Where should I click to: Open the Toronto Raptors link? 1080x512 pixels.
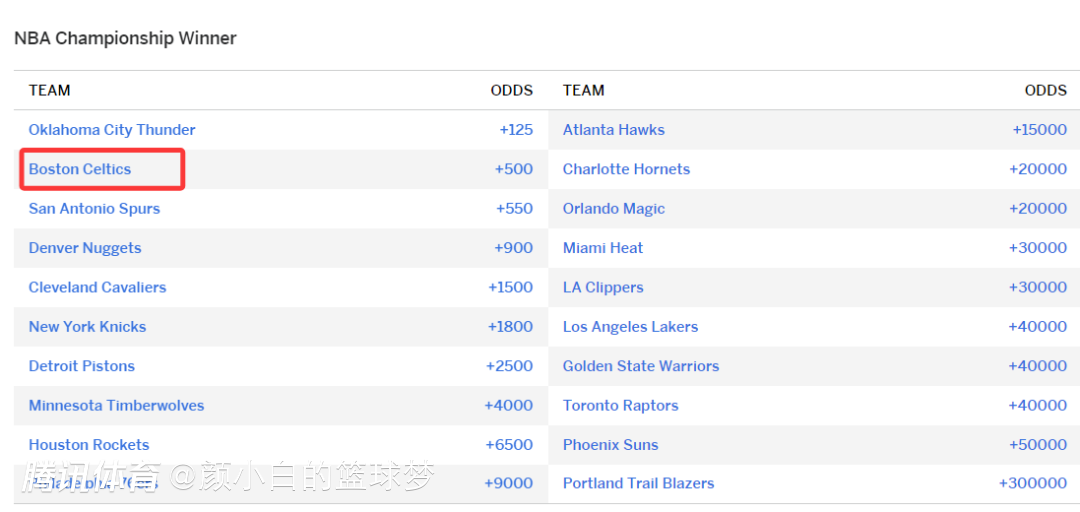(620, 406)
